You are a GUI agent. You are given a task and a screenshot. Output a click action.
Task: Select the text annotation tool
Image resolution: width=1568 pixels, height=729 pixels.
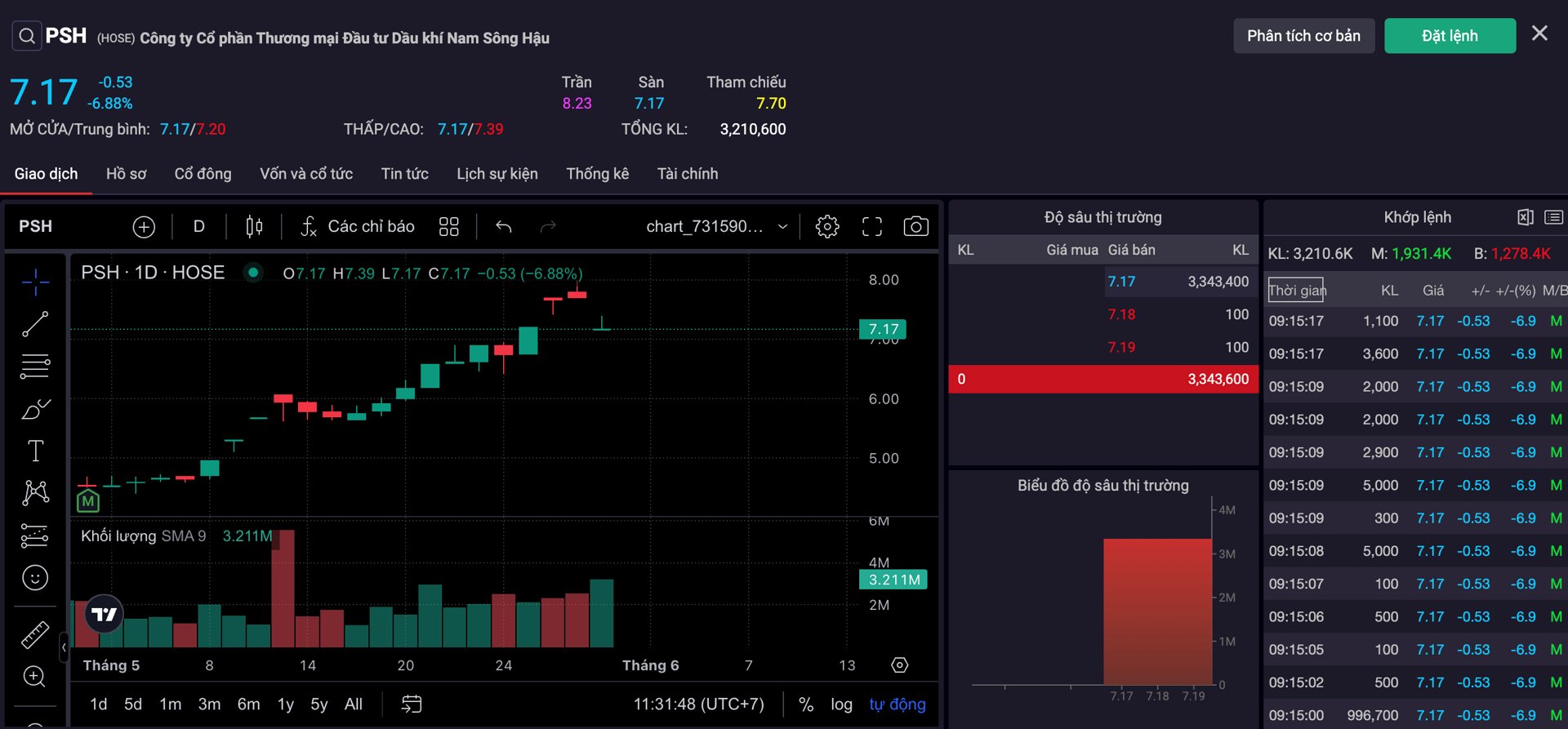pyautogui.click(x=35, y=451)
